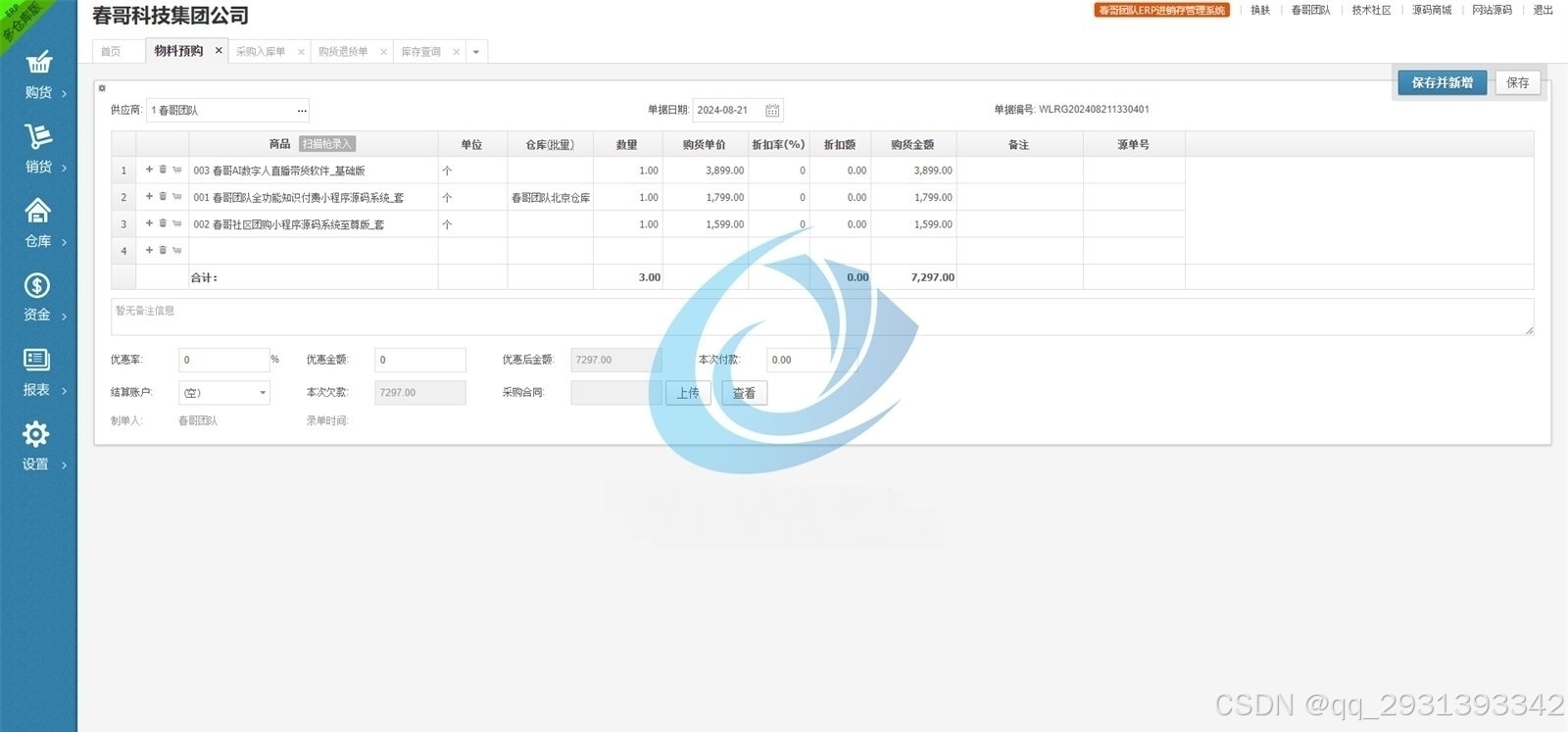Click the 上传 contract upload button
This screenshot has width=1568, height=732.
click(x=688, y=393)
